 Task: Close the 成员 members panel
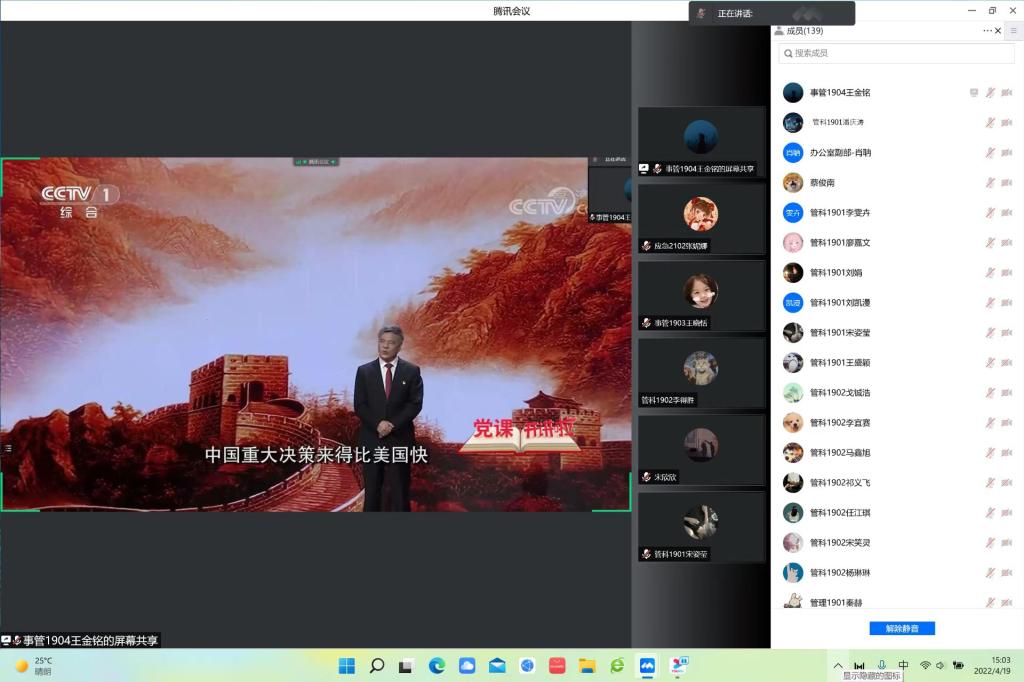click(998, 31)
